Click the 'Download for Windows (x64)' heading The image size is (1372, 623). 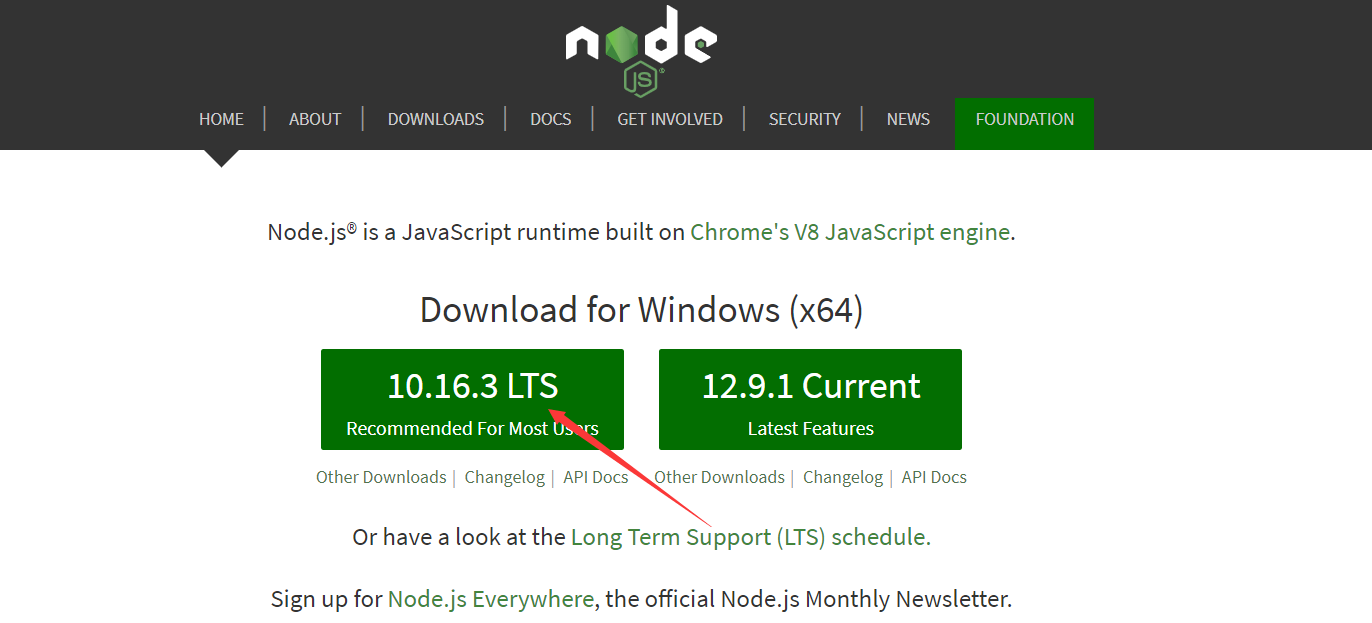coord(641,310)
